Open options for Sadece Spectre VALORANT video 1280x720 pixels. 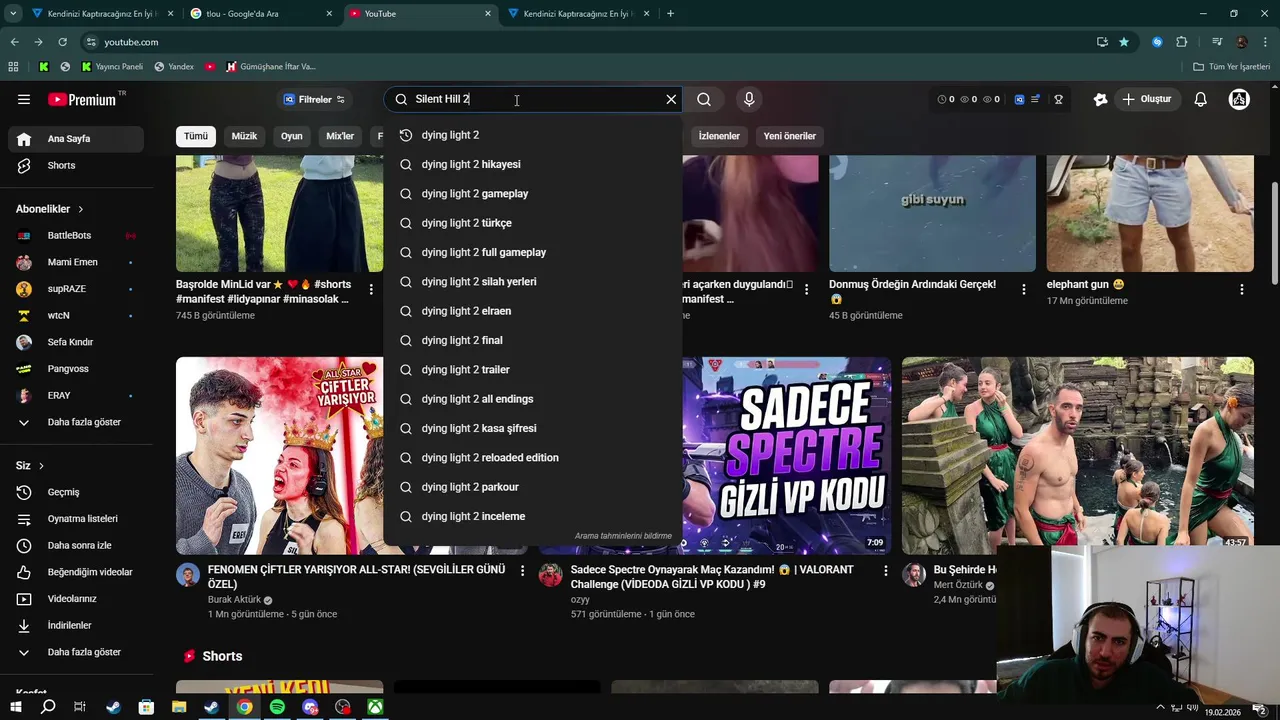tap(885, 570)
